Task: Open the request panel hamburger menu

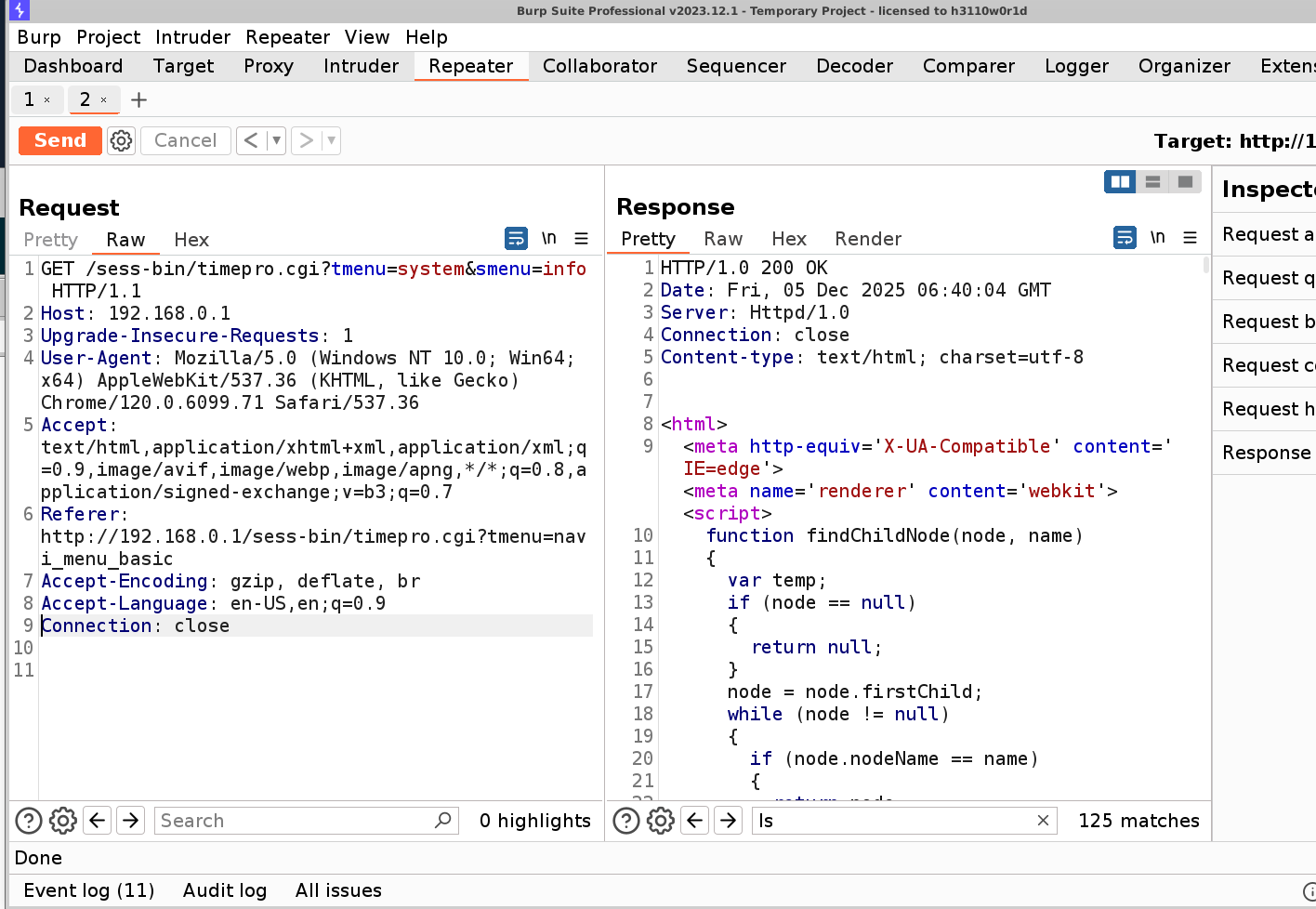Action: (x=582, y=239)
